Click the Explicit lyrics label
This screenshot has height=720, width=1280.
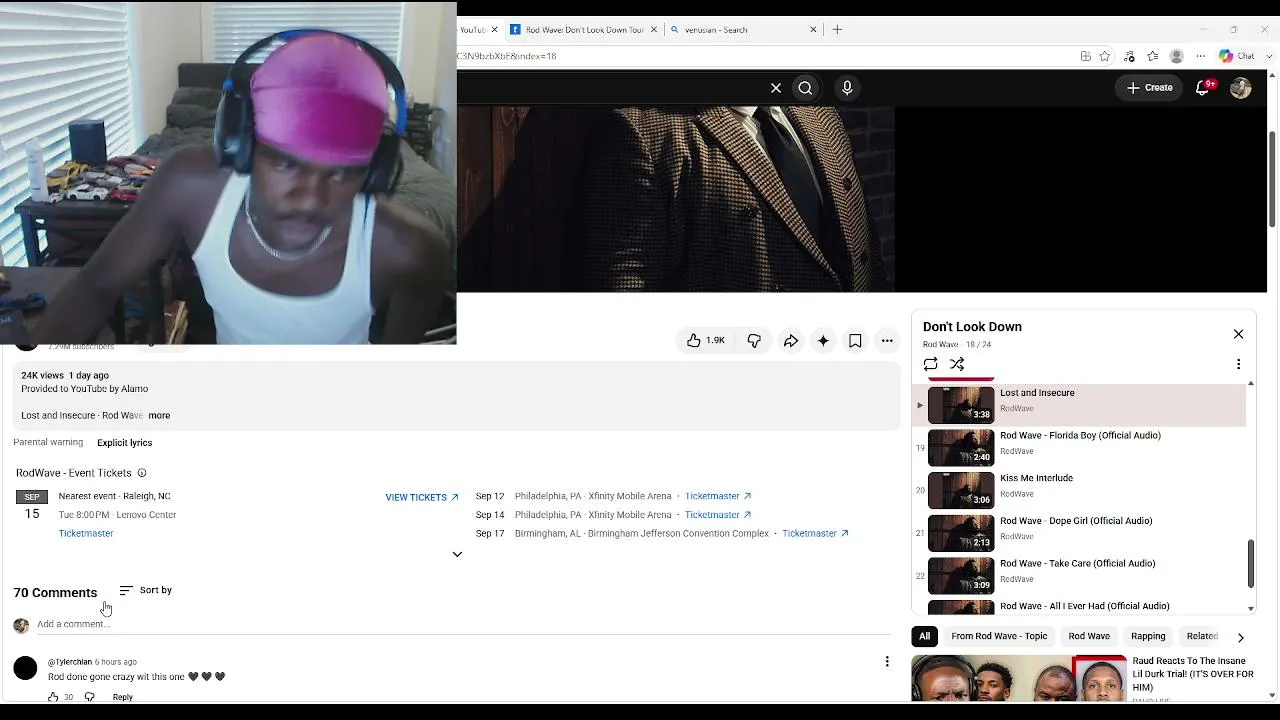(125, 443)
